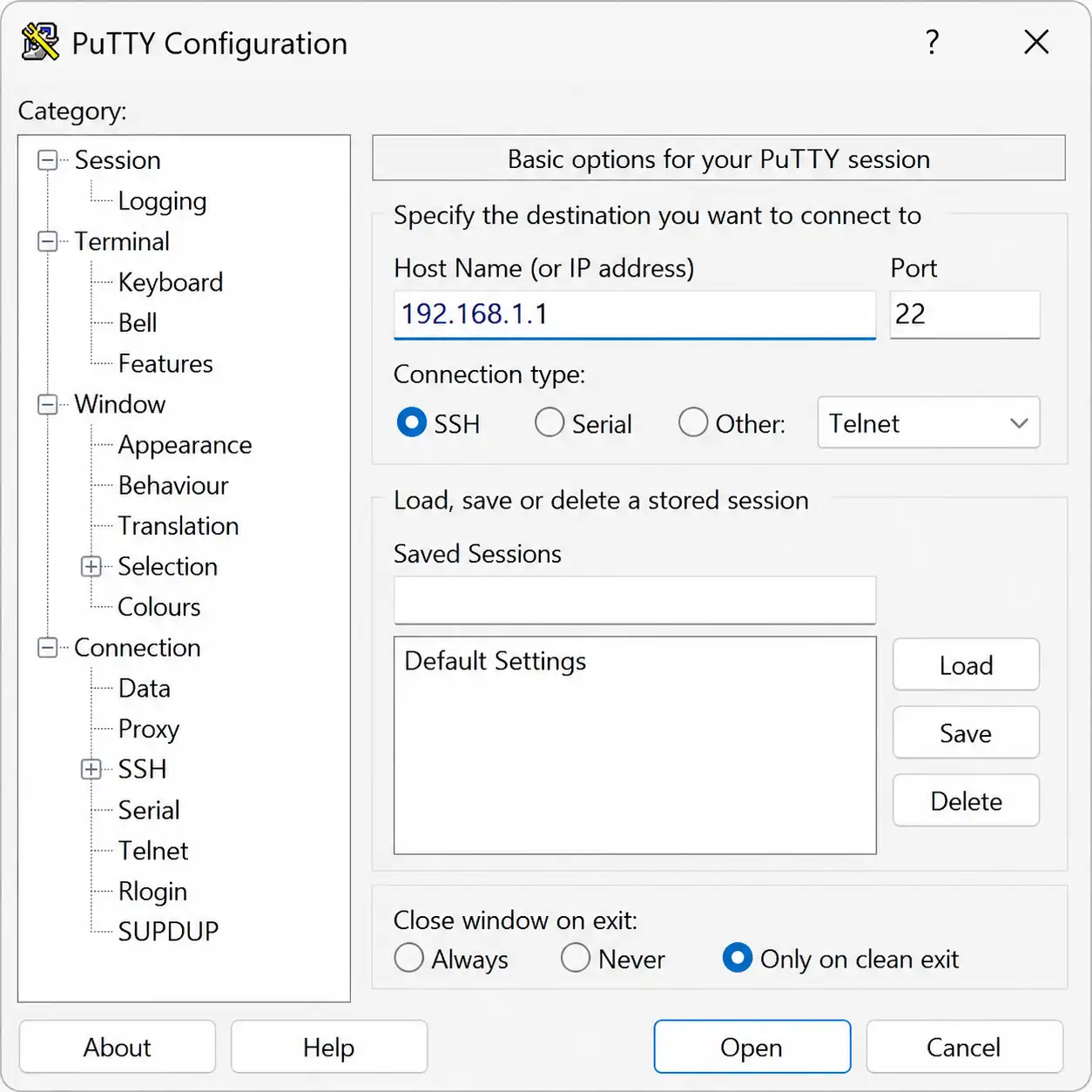Click the Open button to connect
This screenshot has height=1092, width=1092.
(x=752, y=1047)
